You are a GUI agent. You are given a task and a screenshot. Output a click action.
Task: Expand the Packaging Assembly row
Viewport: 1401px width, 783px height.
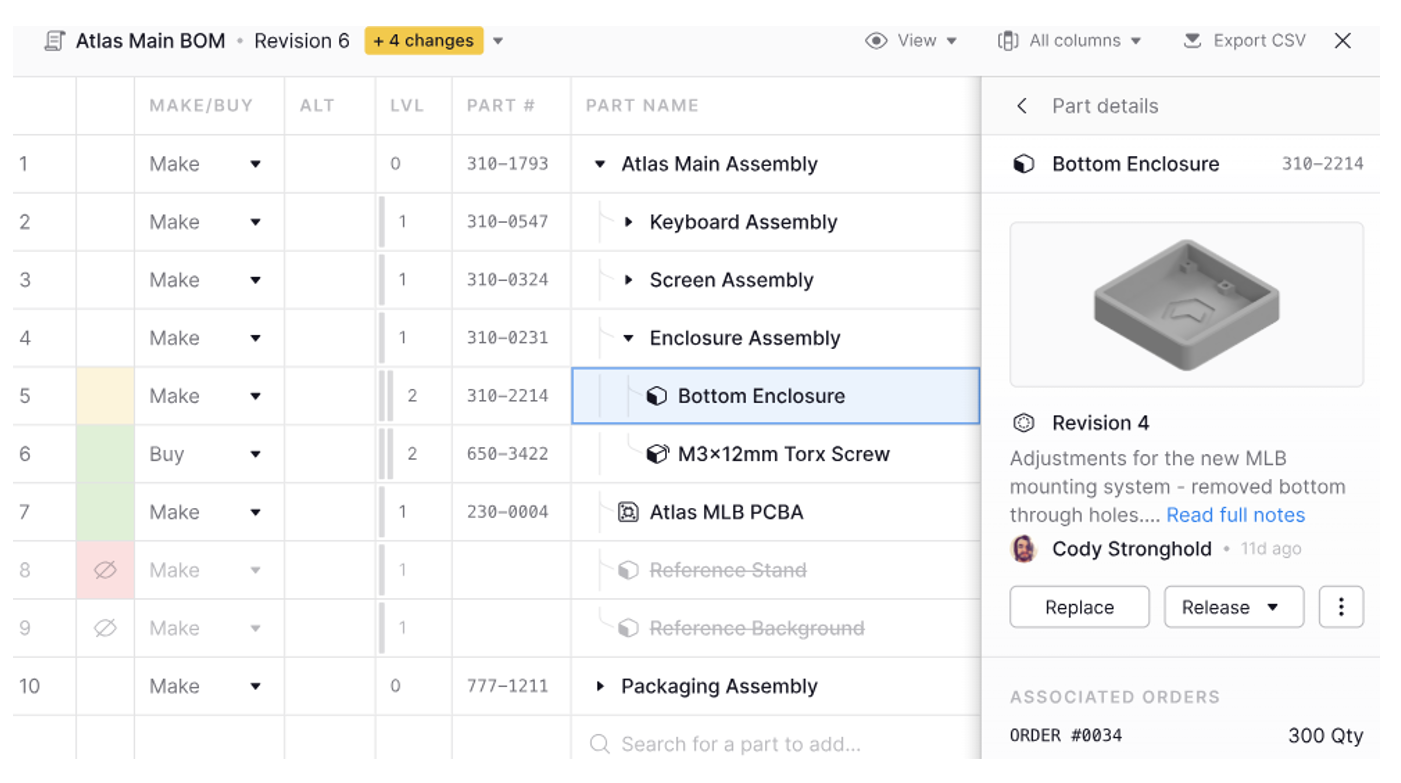click(600, 686)
